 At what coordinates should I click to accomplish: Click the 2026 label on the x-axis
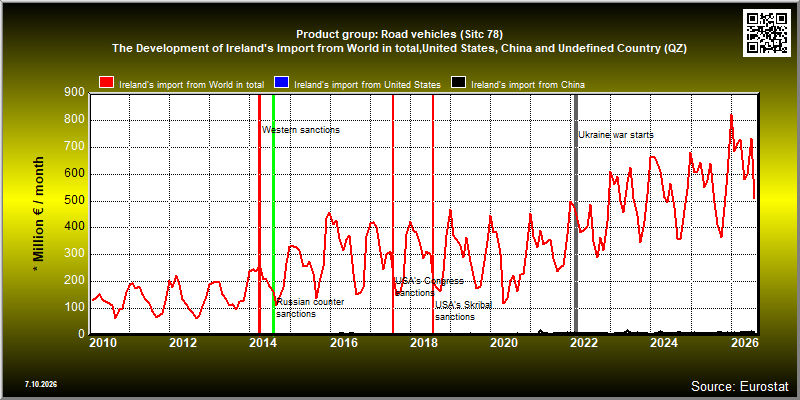coord(745,342)
